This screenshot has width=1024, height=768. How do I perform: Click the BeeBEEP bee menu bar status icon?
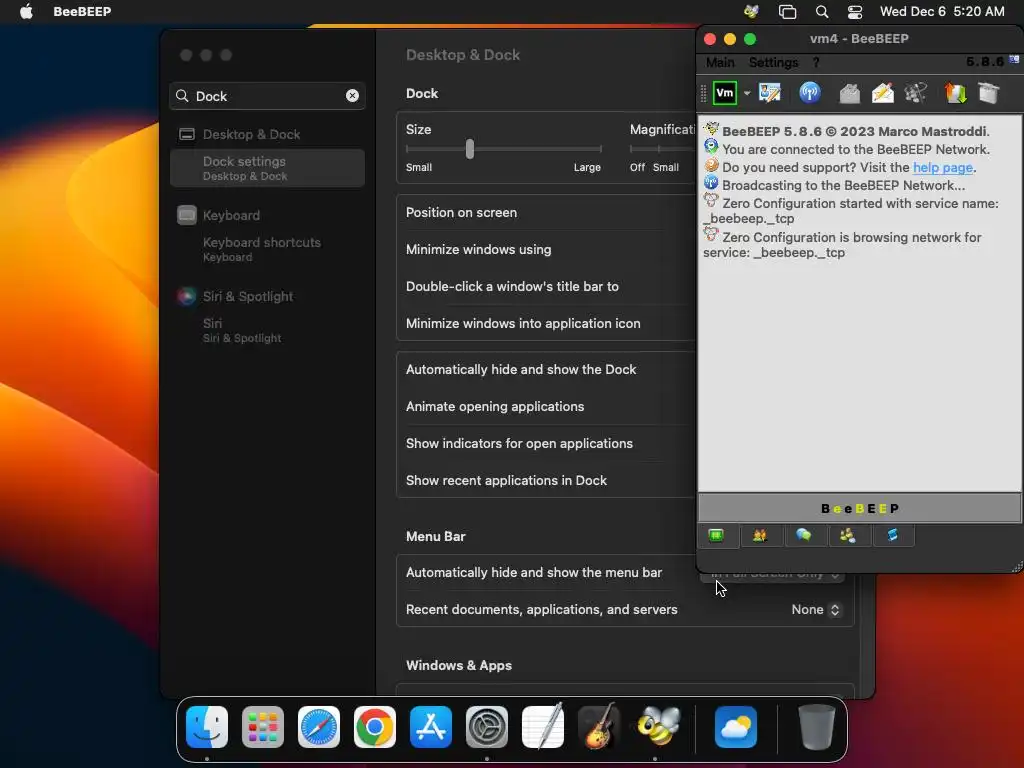[752, 11]
